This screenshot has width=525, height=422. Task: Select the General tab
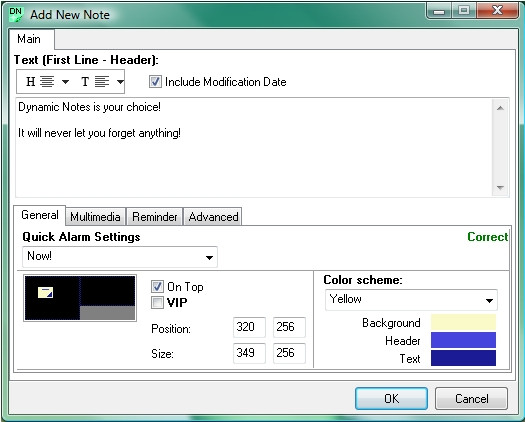pyautogui.click(x=40, y=215)
